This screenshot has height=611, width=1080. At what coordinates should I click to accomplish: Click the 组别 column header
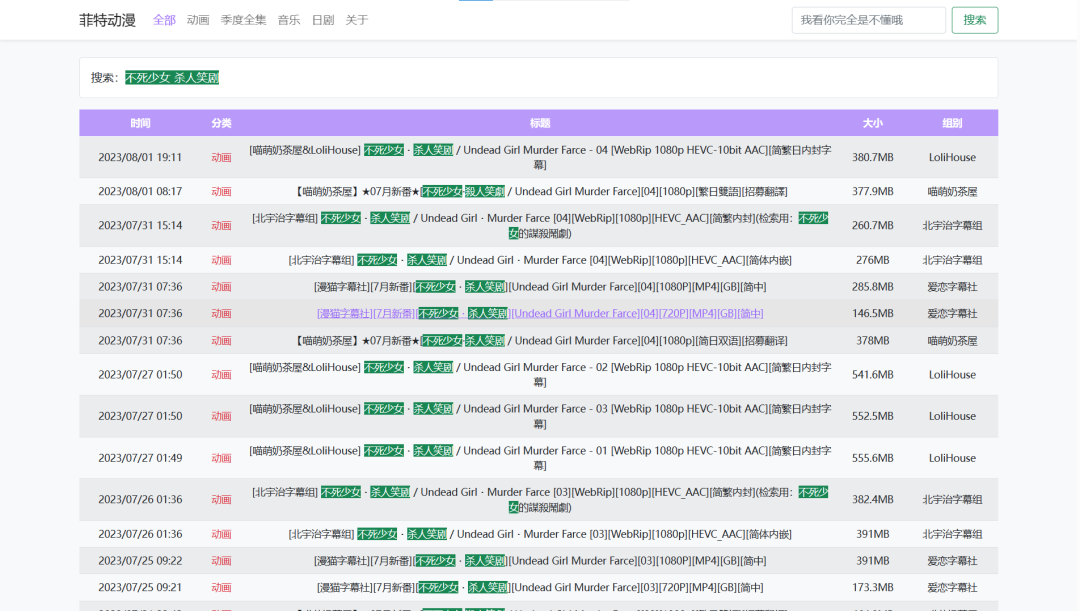tap(951, 121)
